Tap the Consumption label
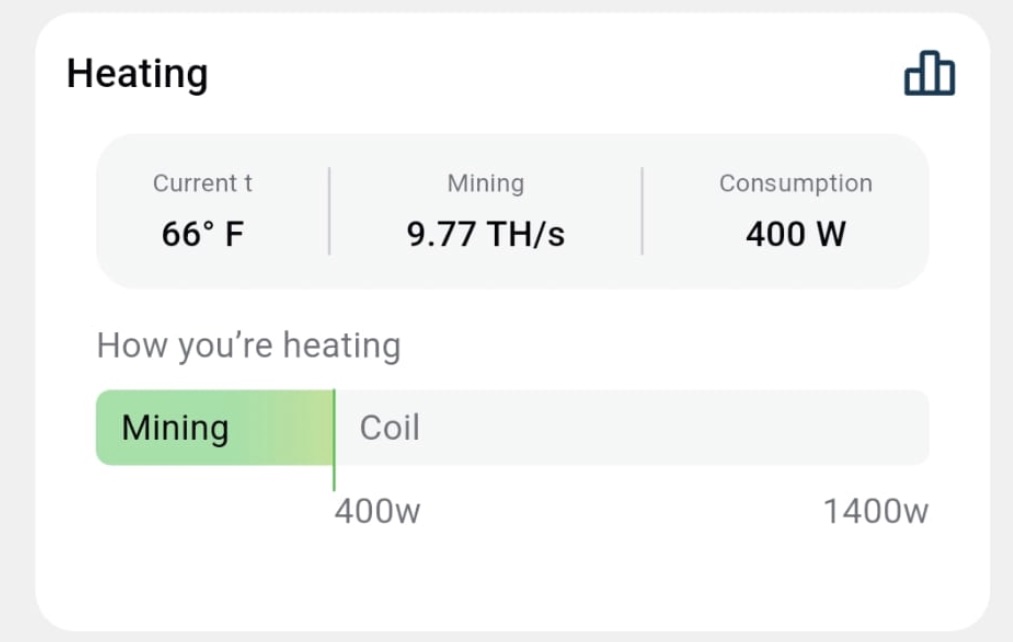Screen dimensions: 1013x642 coord(795,184)
